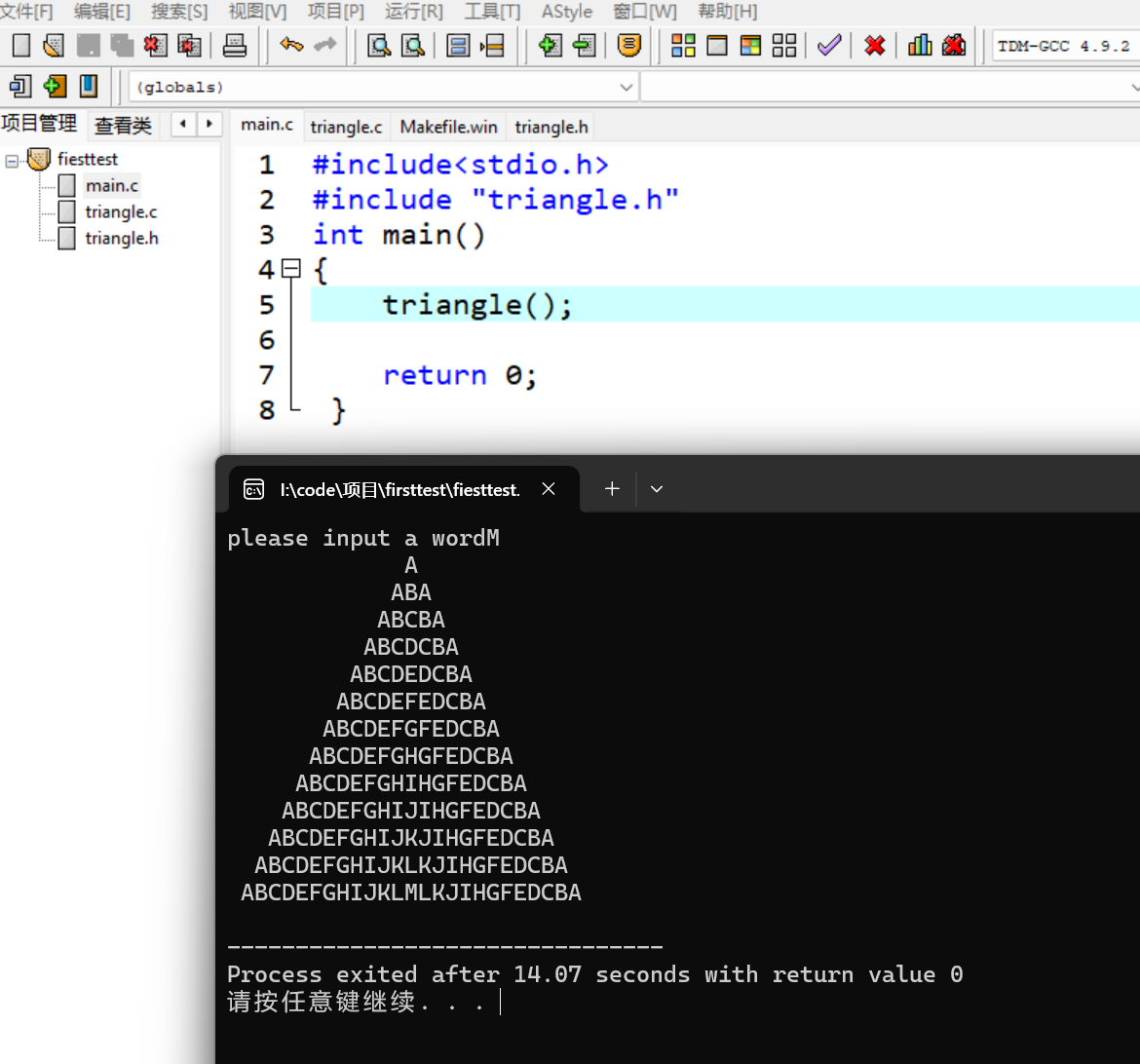Click the Redo arrow icon

coord(325,46)
